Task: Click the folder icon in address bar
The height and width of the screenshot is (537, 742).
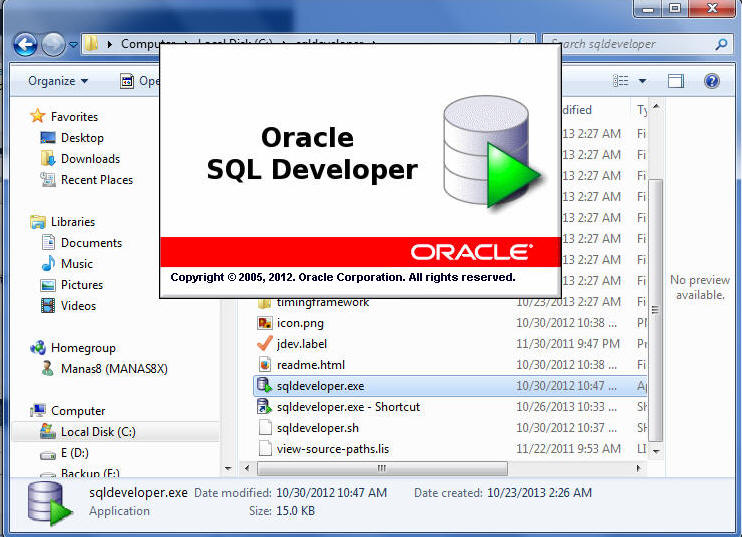Action: [x=91, y=44]
